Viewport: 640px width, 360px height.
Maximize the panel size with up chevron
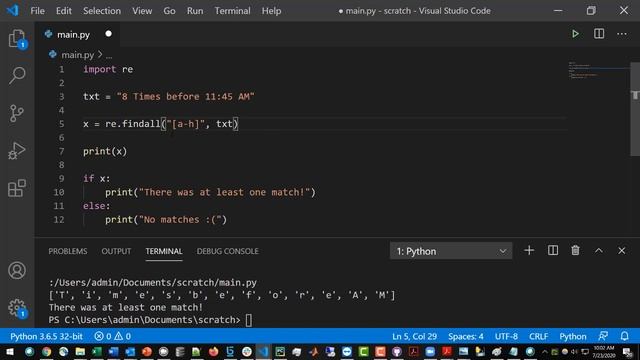click(598, 251)
